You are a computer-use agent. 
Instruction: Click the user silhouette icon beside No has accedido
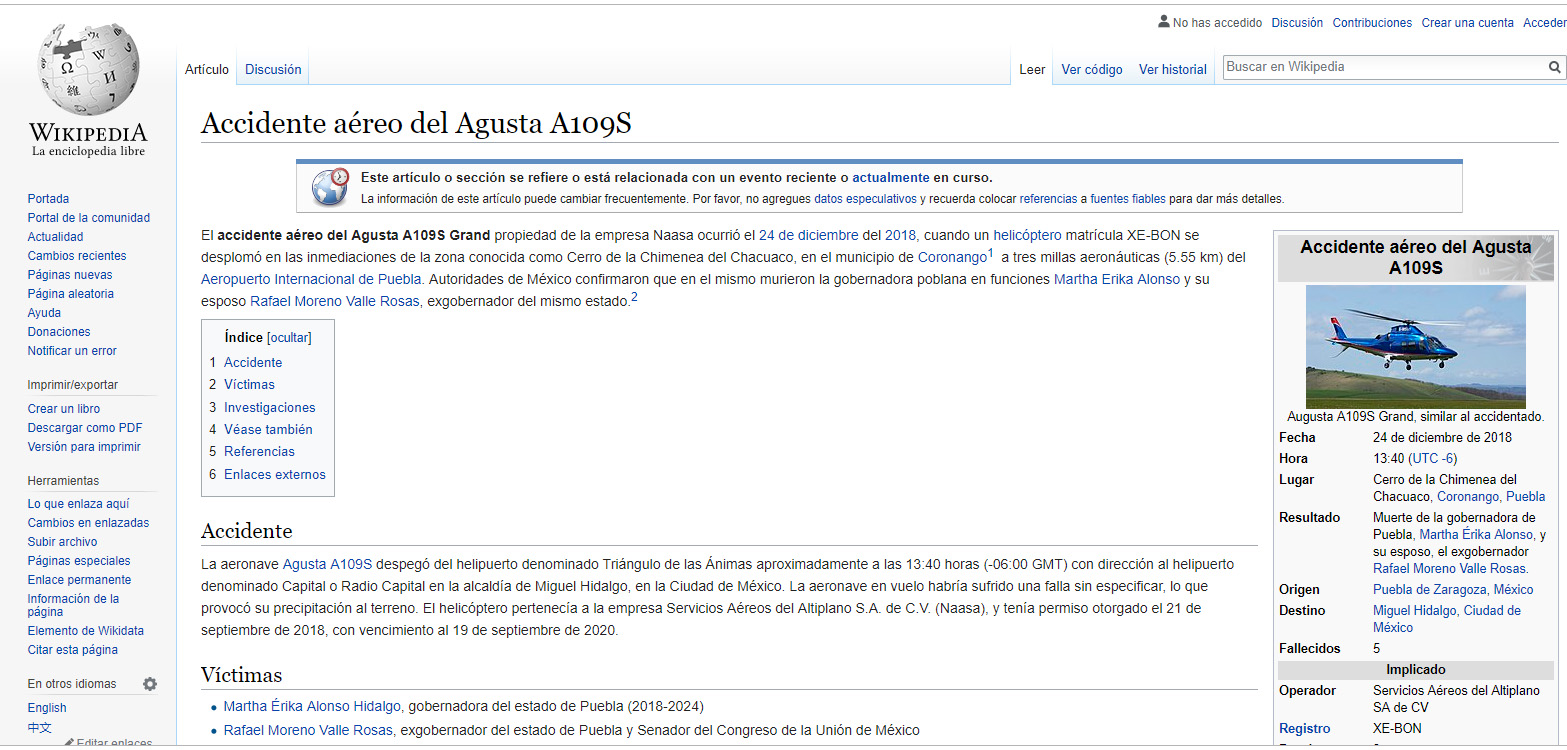coord(1164,21)
